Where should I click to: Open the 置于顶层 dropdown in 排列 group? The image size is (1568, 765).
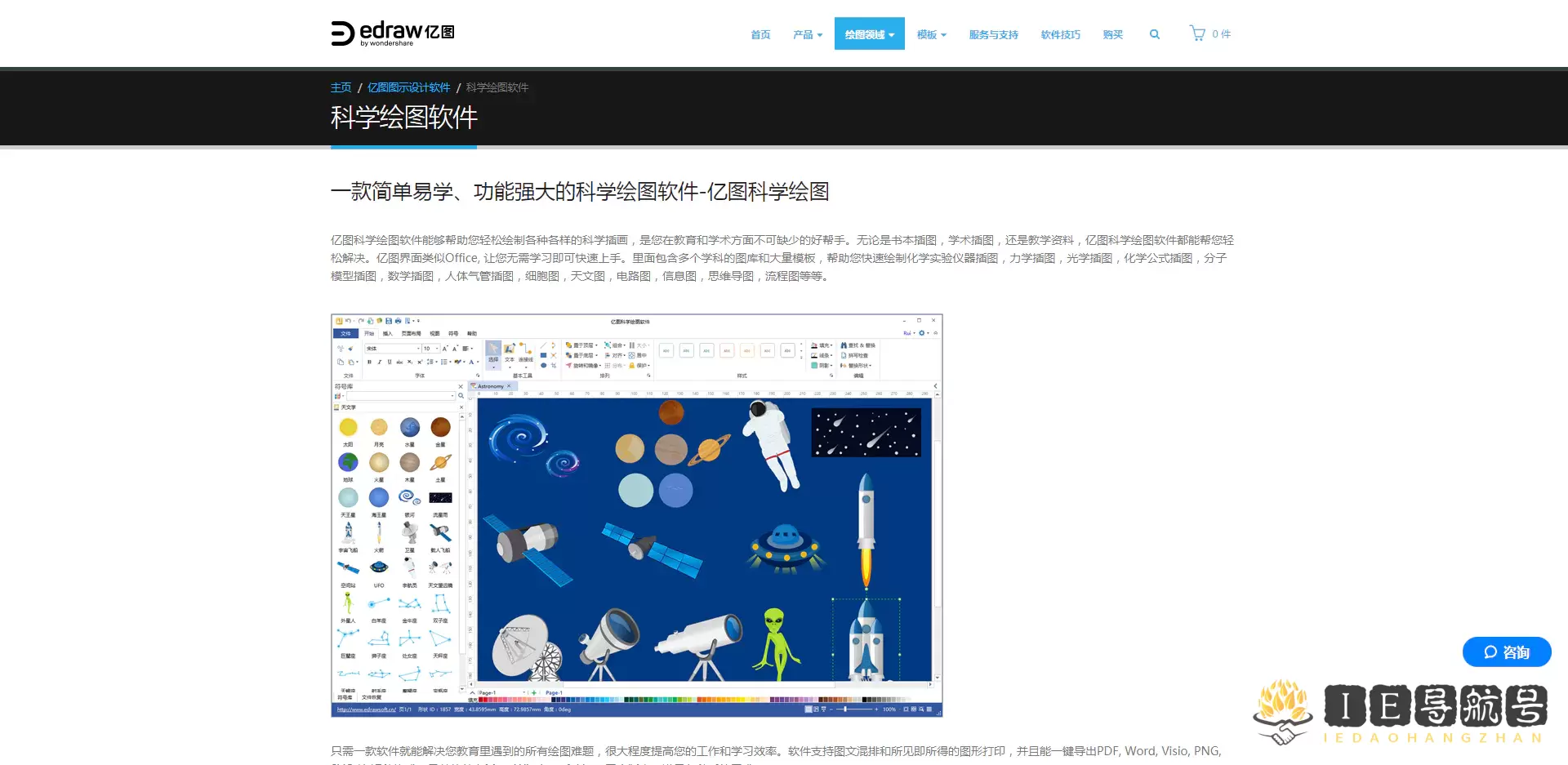click(x=581, y=345)
